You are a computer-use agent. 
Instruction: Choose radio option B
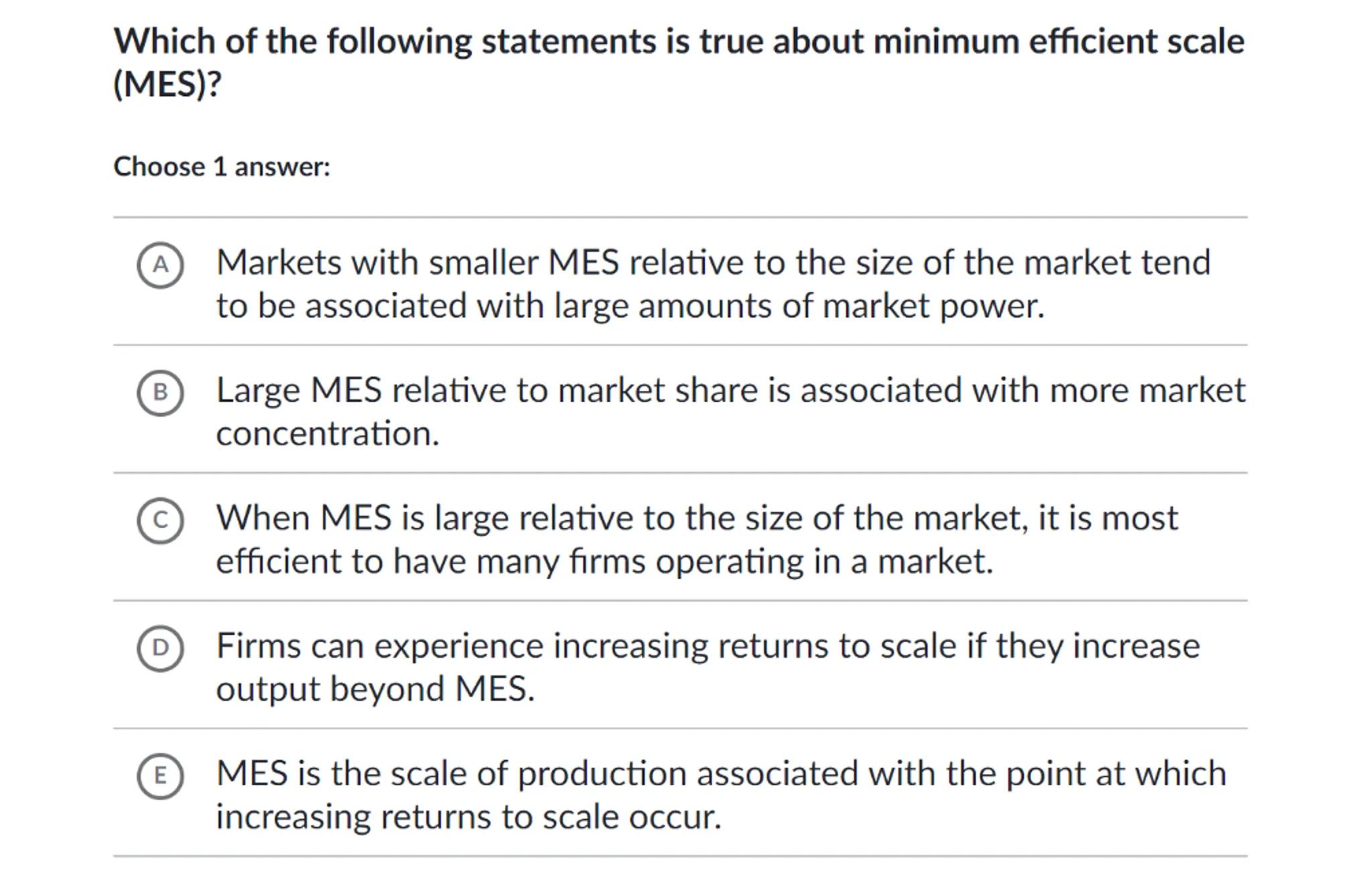click(x=160, y=393)
